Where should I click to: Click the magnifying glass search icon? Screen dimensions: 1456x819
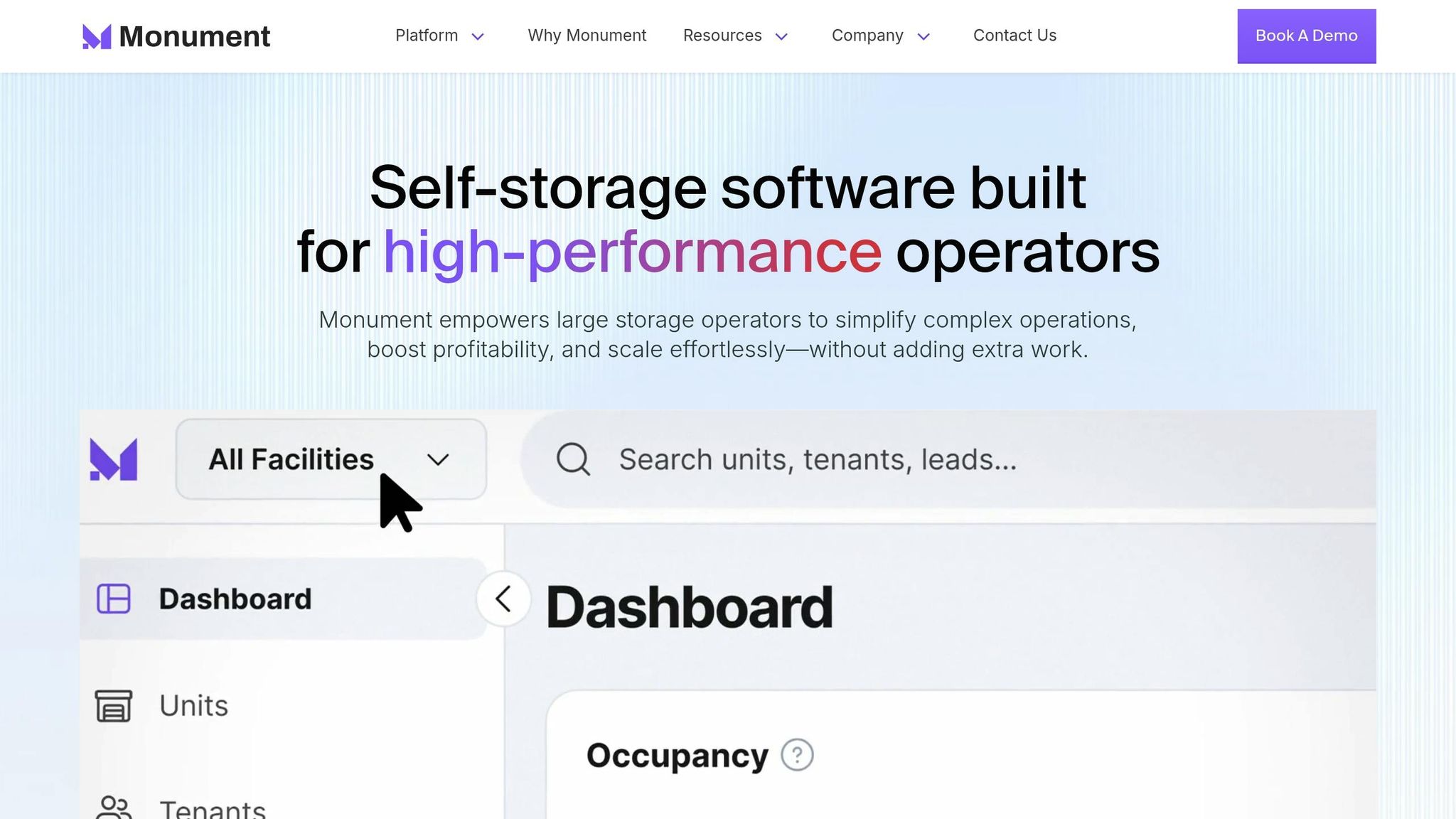tap(573, 459)
